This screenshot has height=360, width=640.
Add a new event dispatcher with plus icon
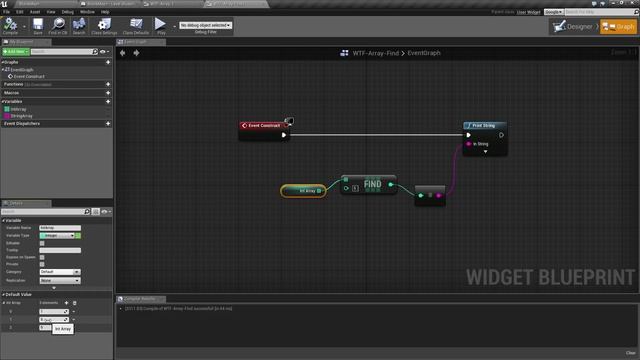[108, 123]
